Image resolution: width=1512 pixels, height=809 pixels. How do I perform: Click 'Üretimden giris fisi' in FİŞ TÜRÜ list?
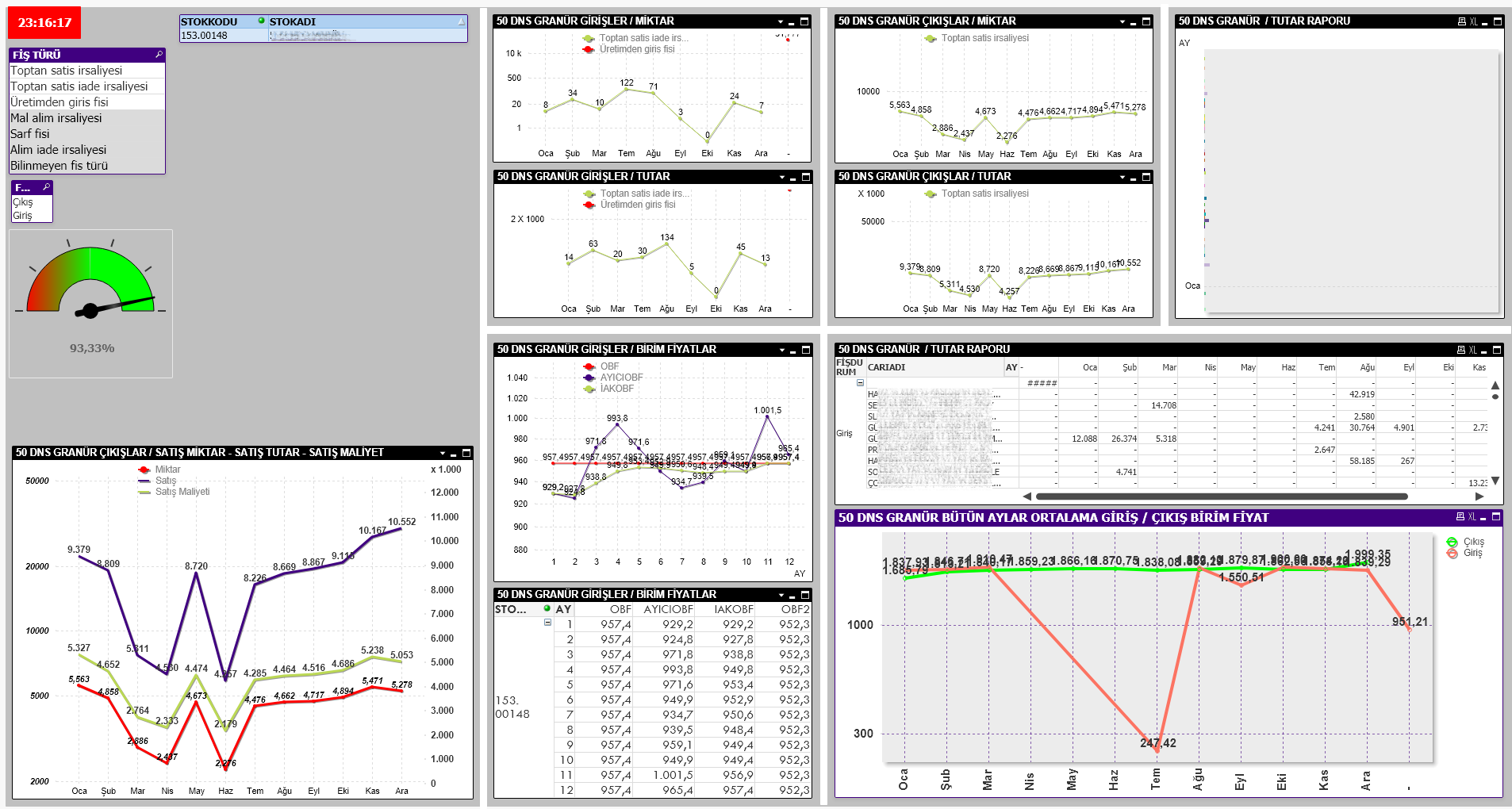(x=59, y=102)
